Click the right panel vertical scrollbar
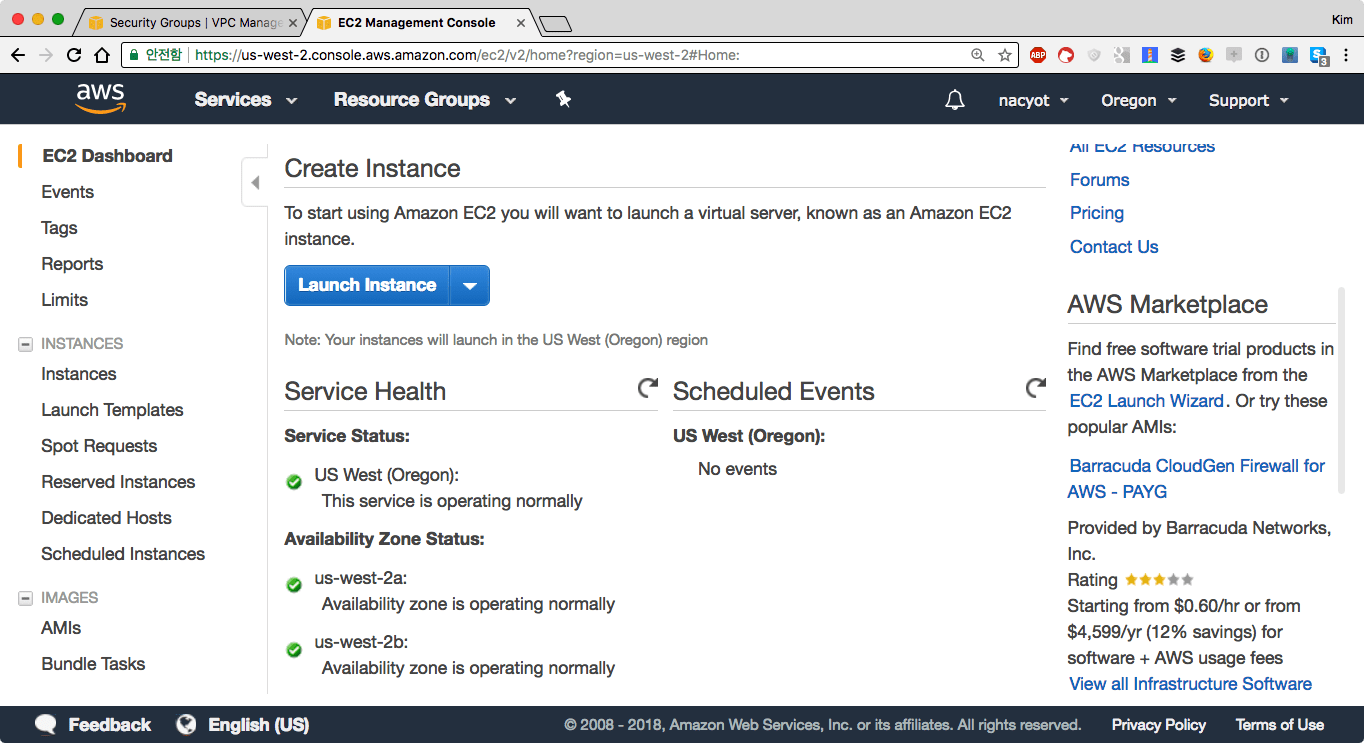The width and height of the screenshot is (1364, 743). [x=1341, y=390]
